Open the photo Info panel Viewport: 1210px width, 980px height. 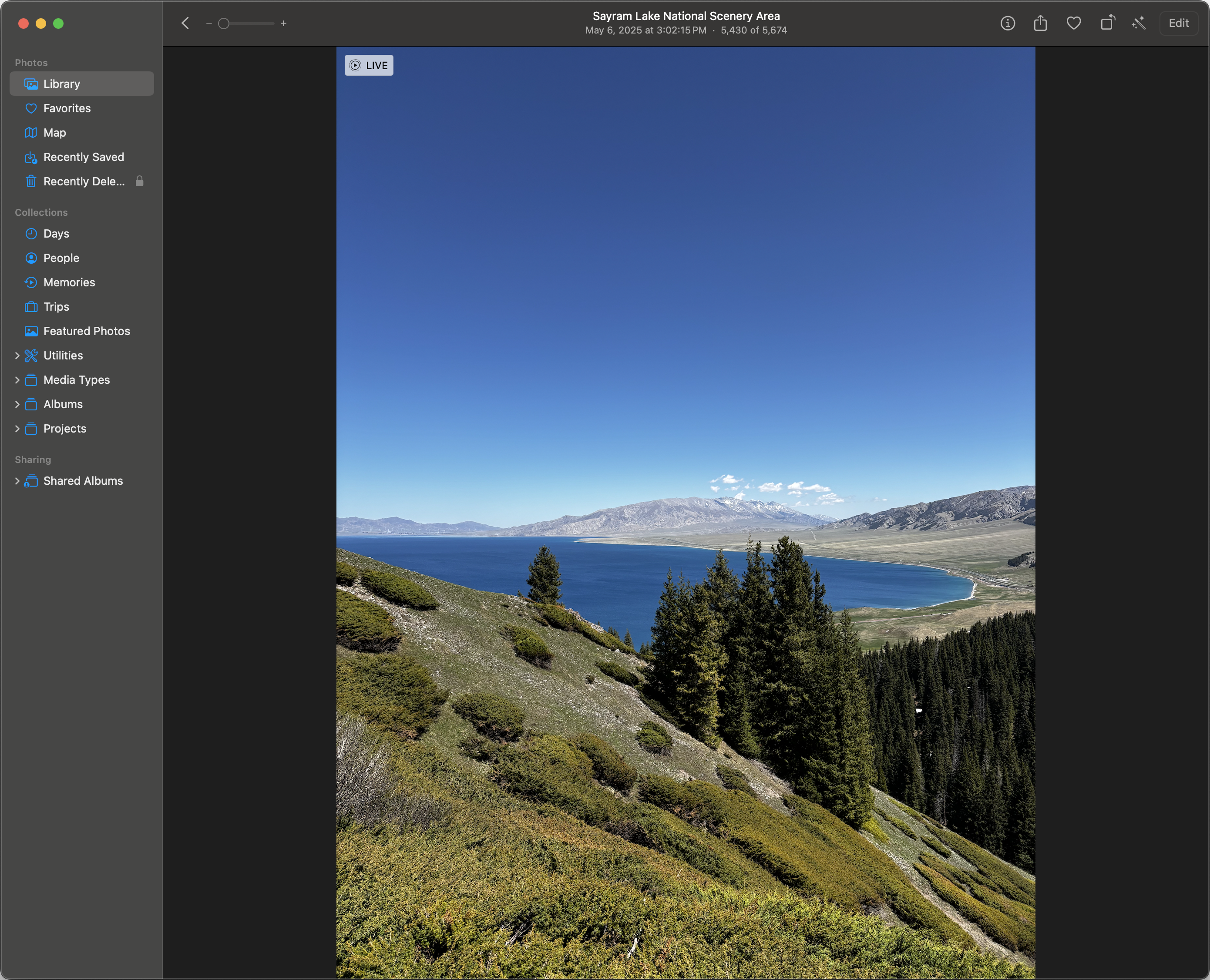coord(1007,23)
